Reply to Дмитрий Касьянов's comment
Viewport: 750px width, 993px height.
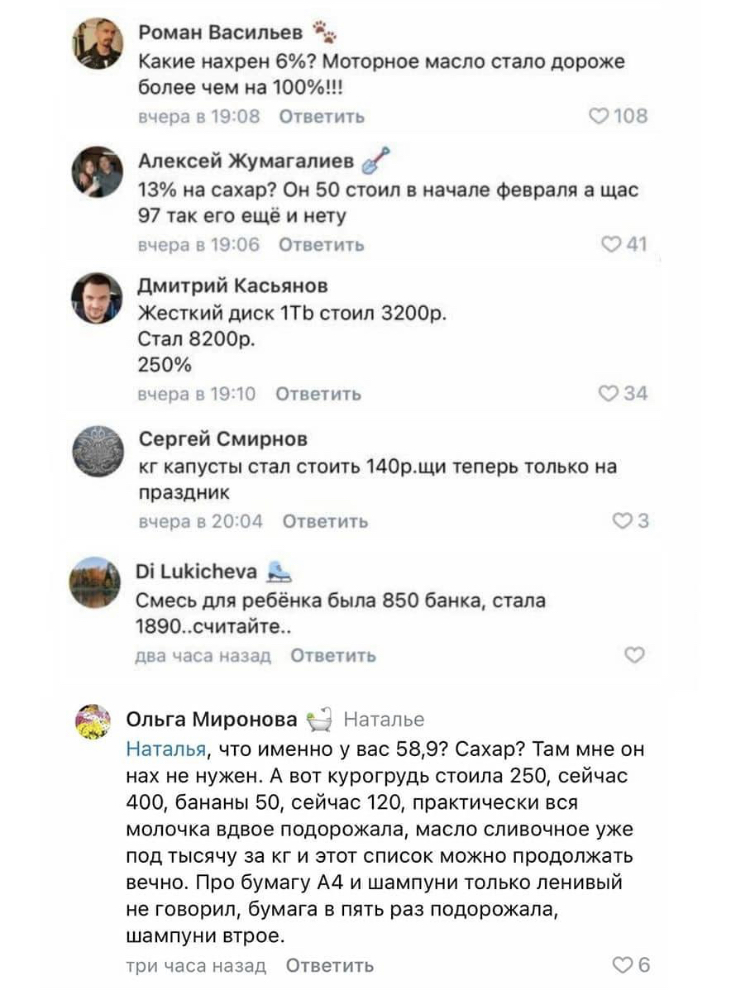pyautogui.click(x=318, y=394)
